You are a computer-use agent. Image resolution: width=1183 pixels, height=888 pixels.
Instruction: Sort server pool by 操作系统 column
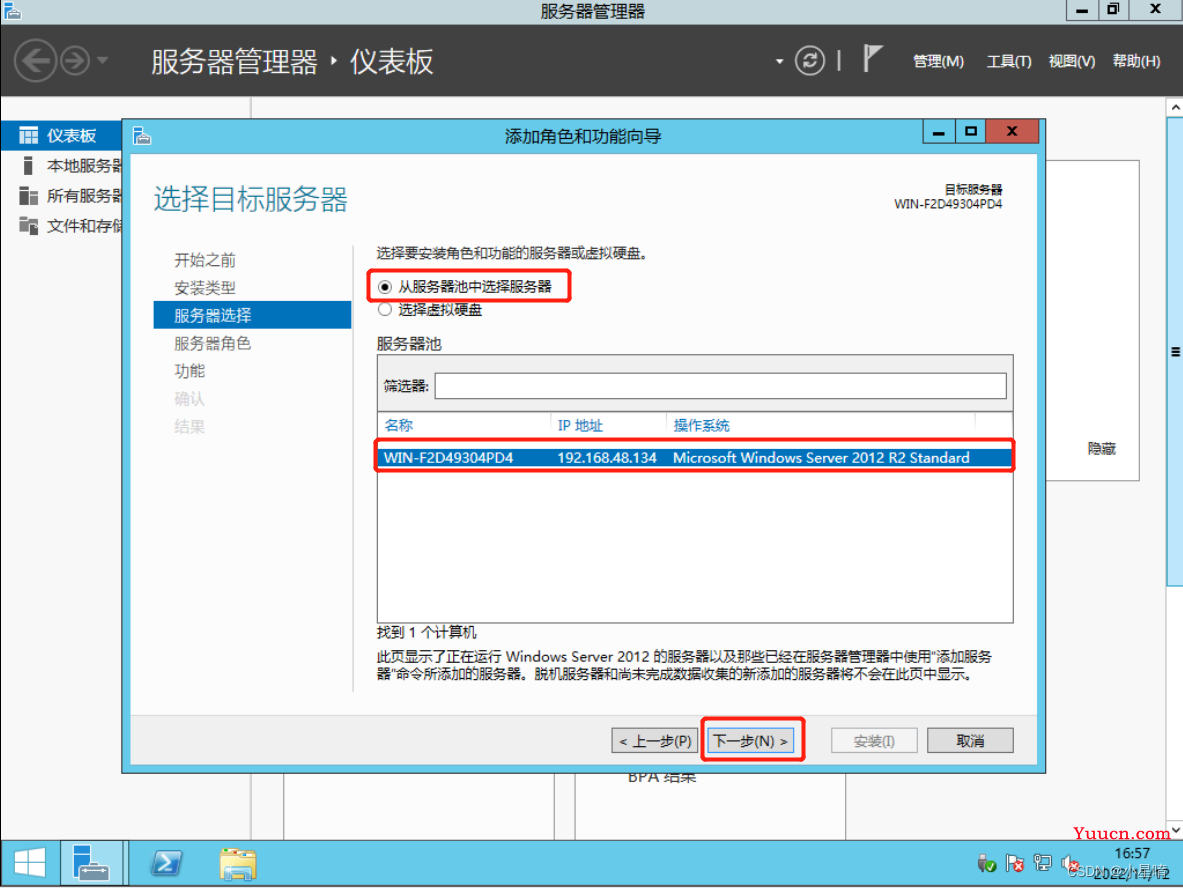tap(702, 426)
